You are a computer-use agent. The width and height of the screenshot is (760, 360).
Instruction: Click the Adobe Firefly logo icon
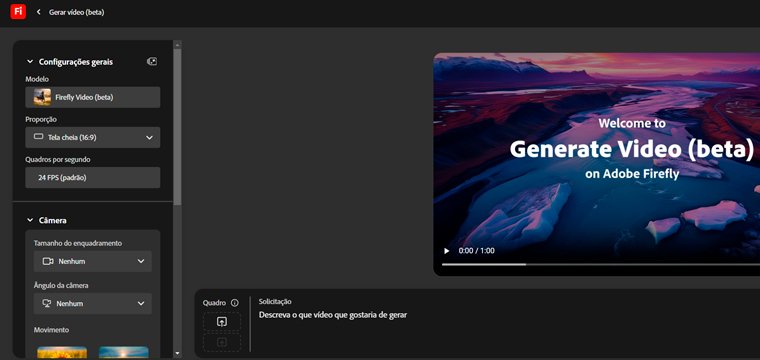click(x=18, y=12)
